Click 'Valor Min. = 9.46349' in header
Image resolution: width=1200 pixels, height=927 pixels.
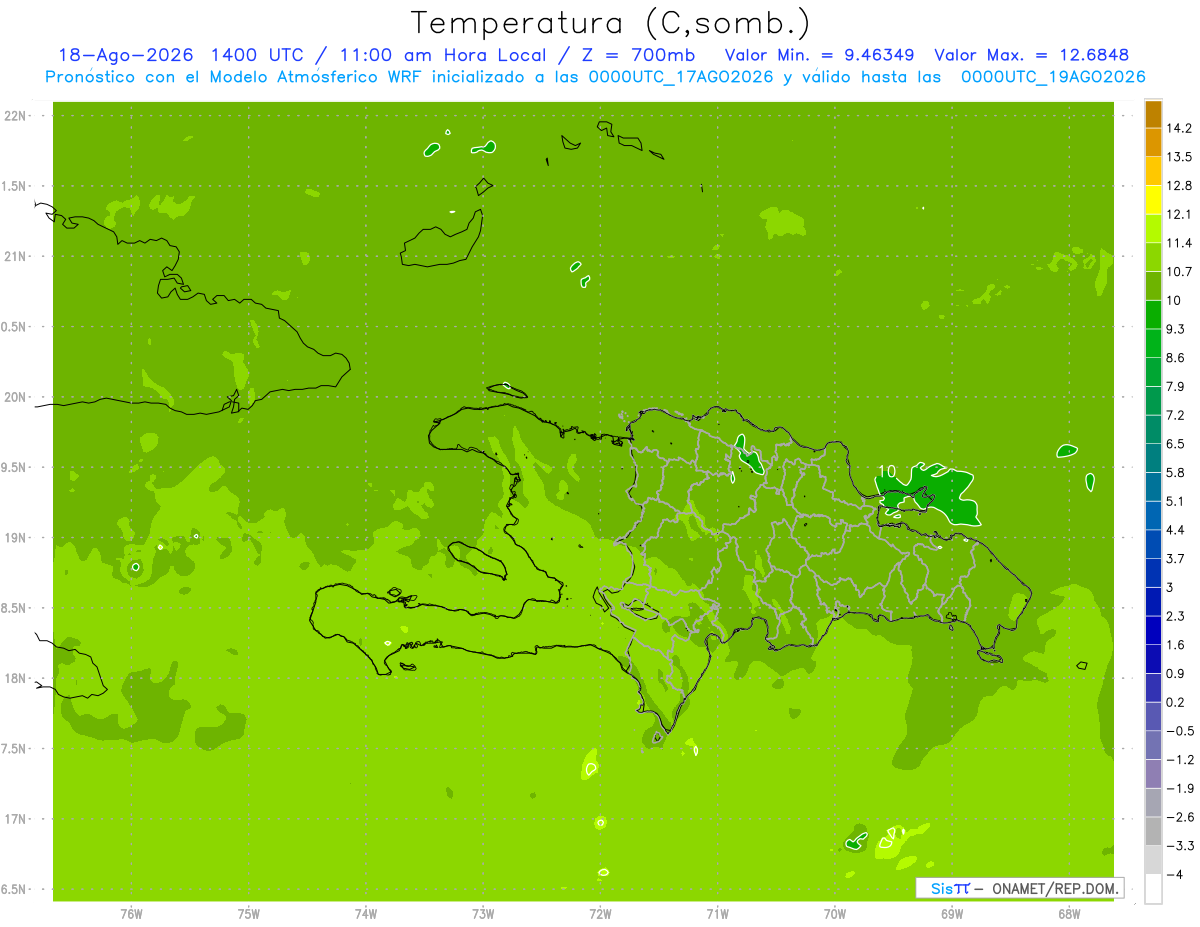pyautogui.click(x=821, y=55)
